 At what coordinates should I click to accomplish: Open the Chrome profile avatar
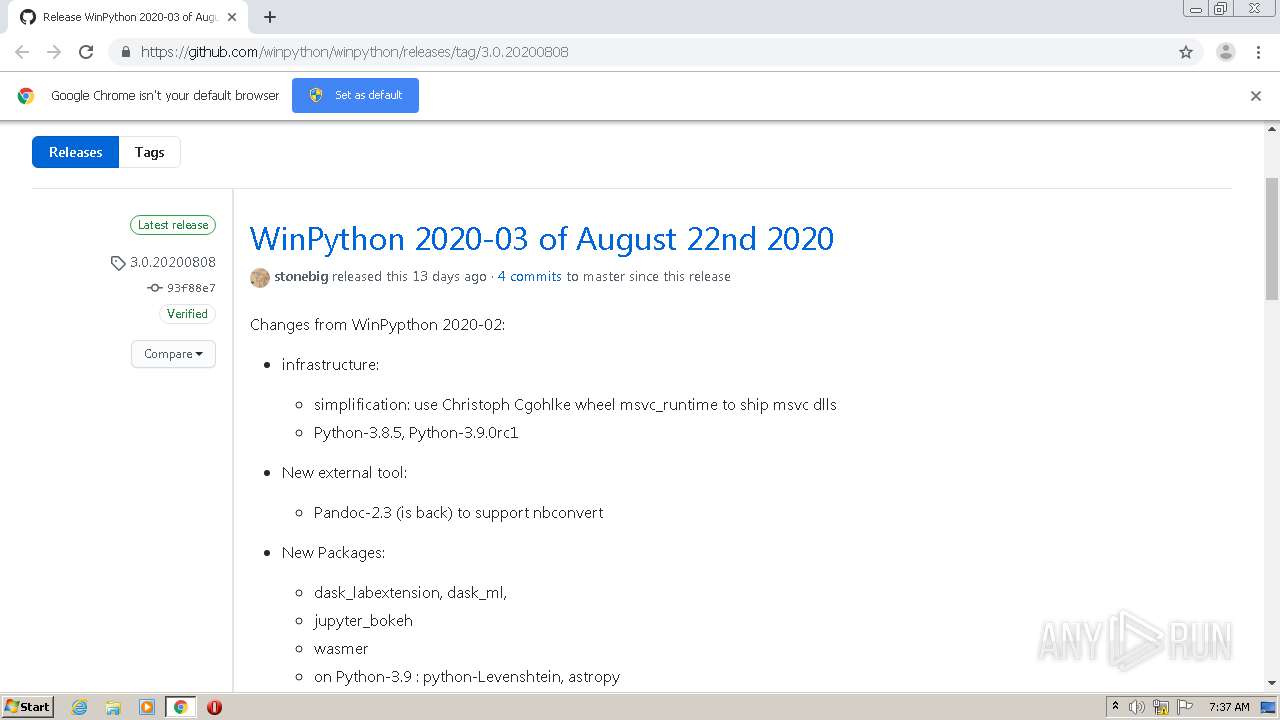pyautogui.click(x=1226, y=52)
